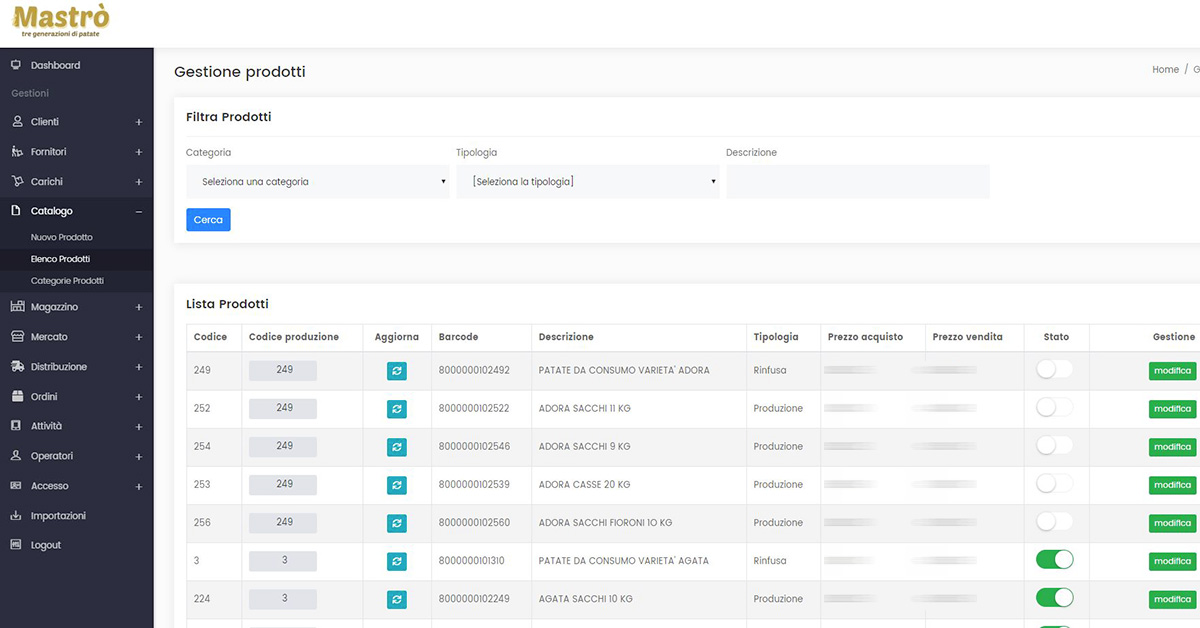Click the Clienti person icon

coord(16,122)
